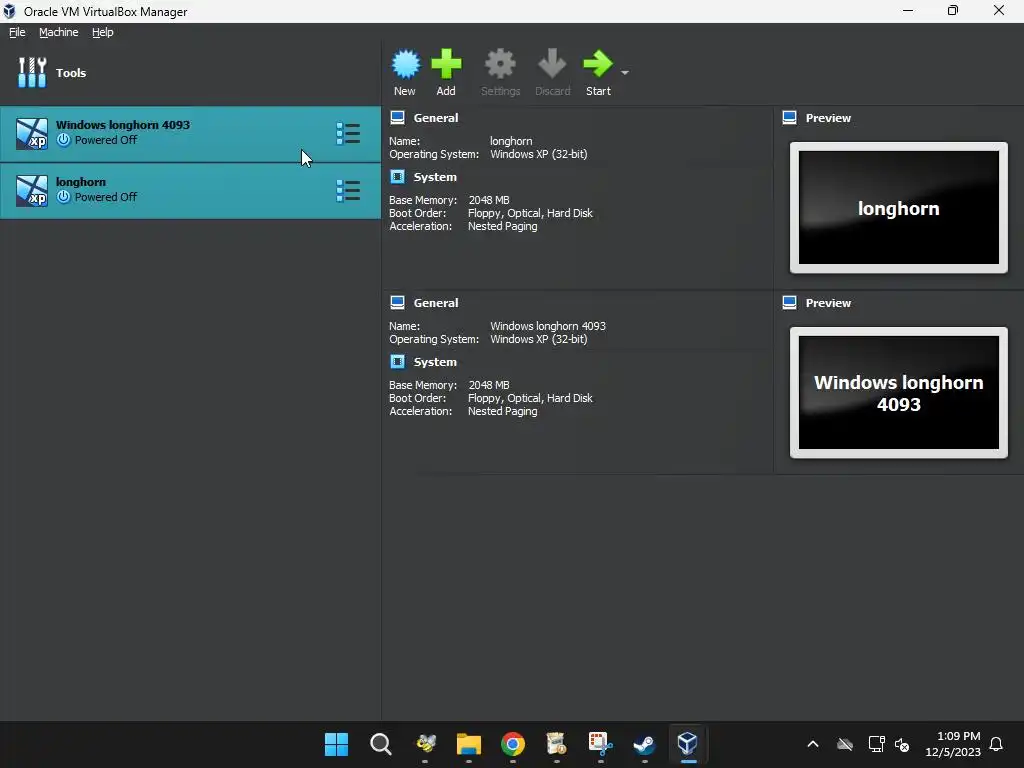Open the Help menu
1024x768 pixels.
103,32
